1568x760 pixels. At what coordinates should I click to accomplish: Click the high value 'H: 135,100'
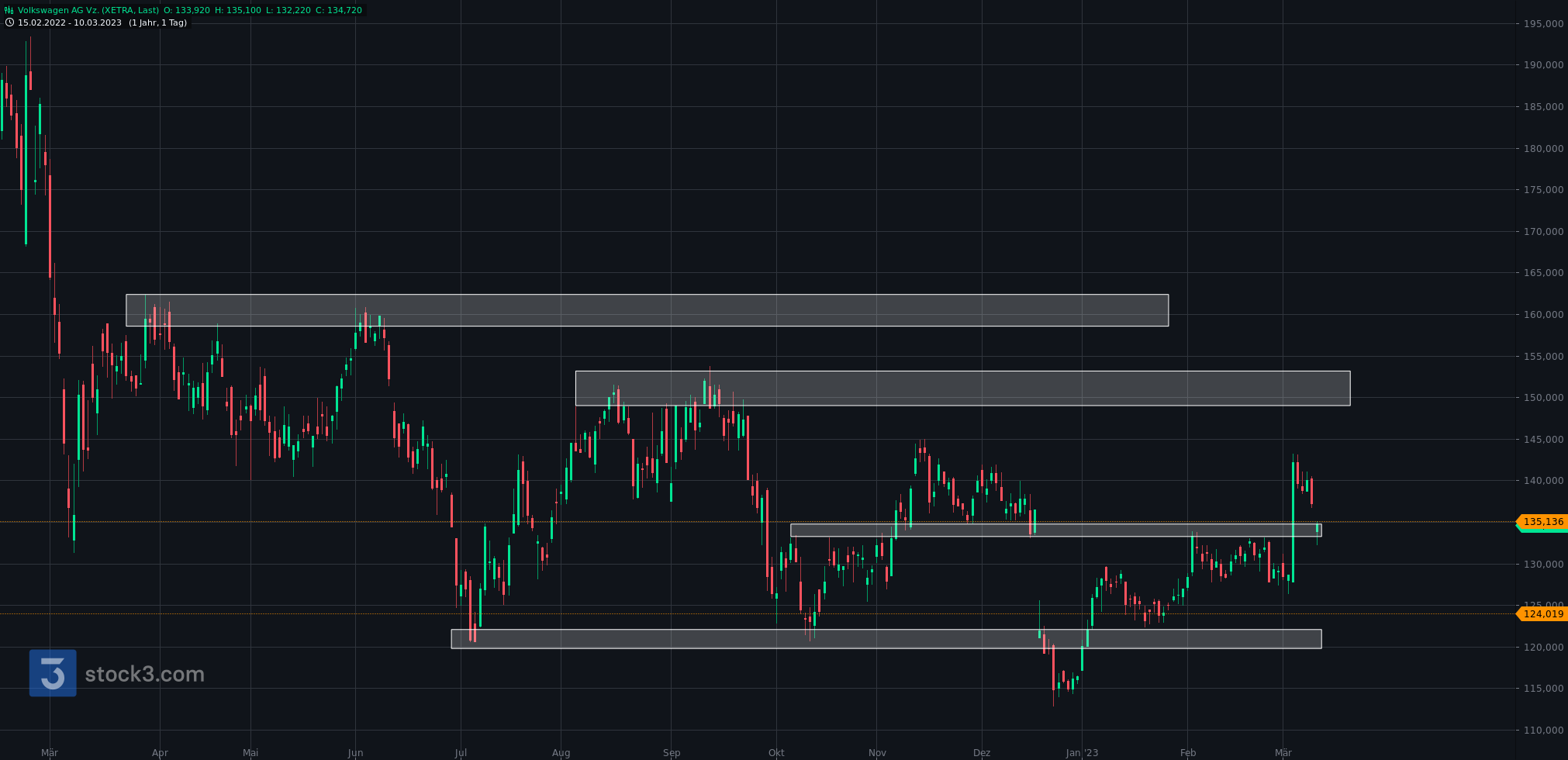[238, 10]
